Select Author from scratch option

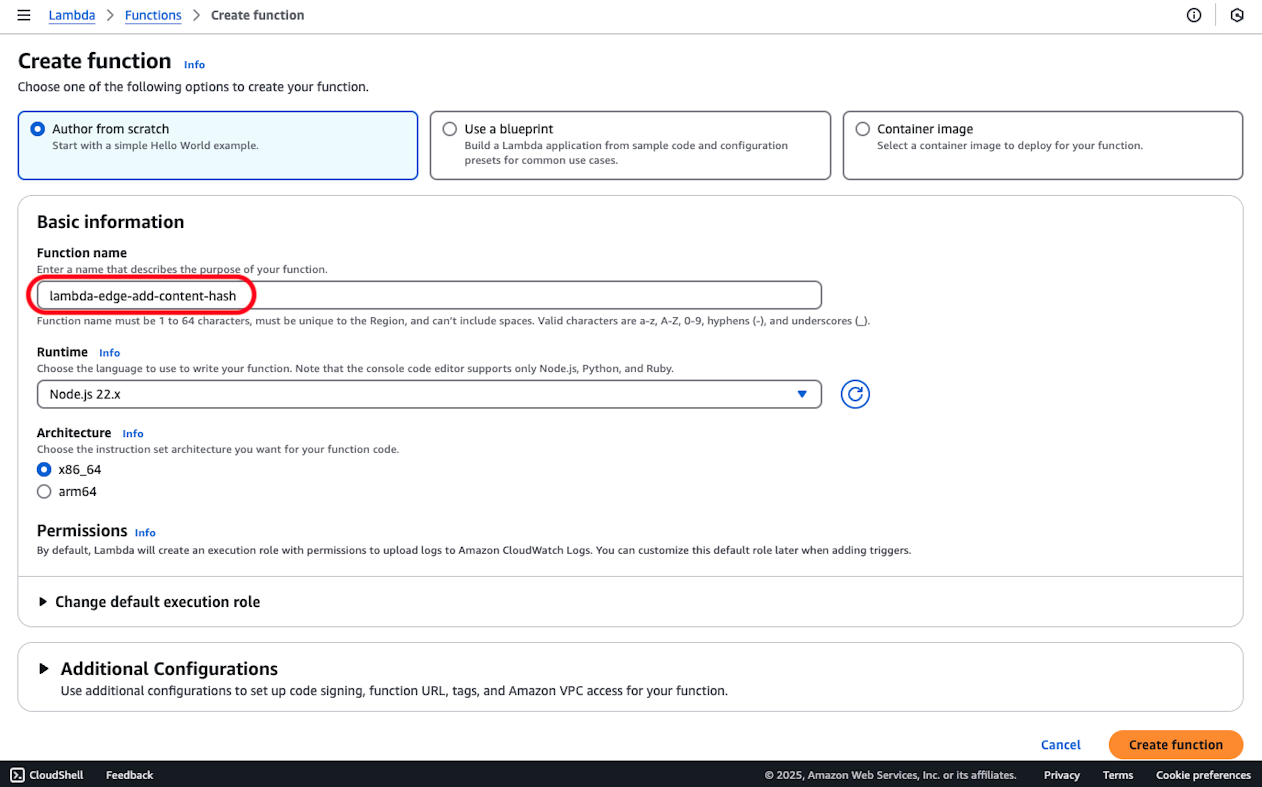pos(38,129)
